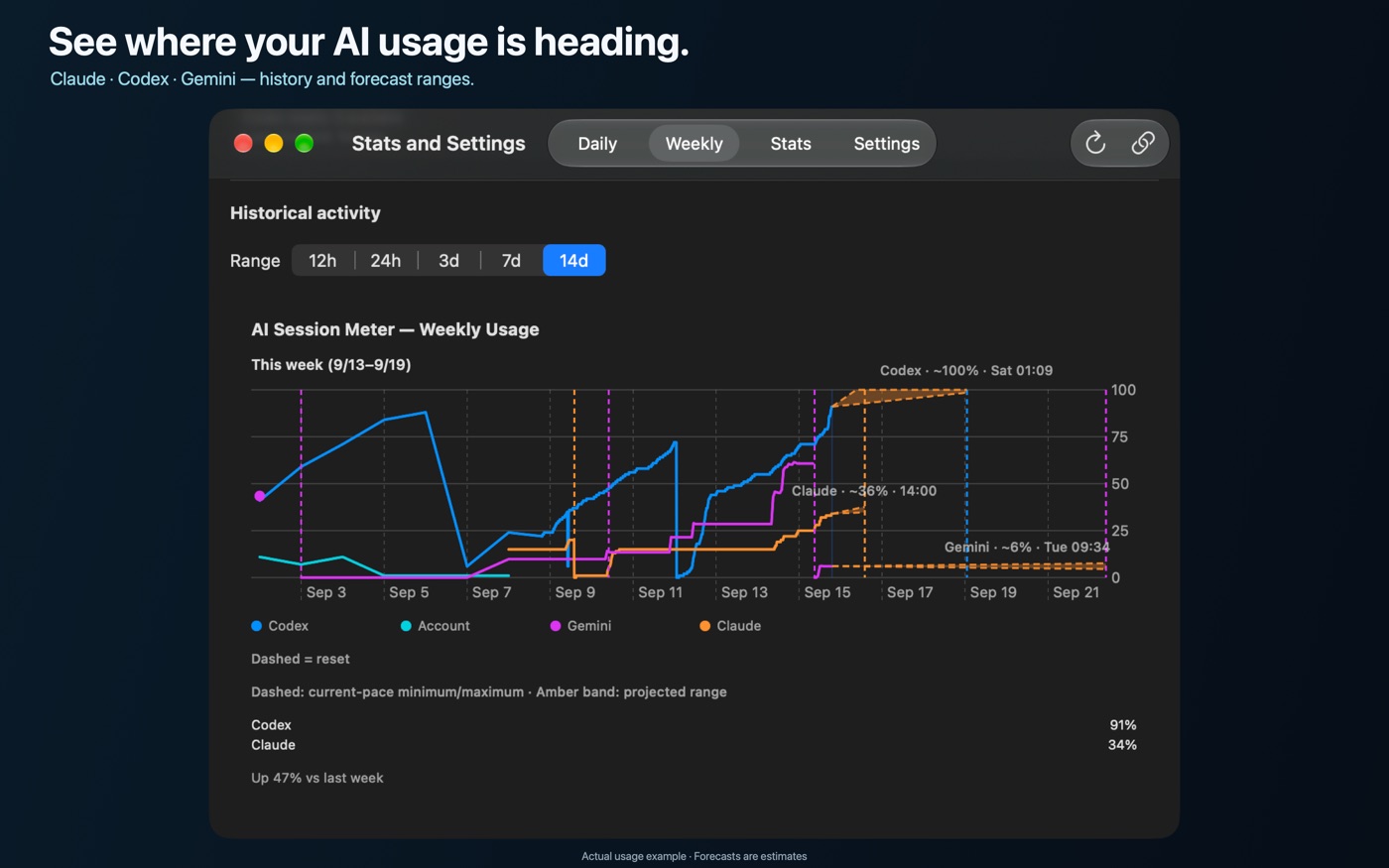Viewport: 1389px width, 868px height.
Task: Click the link icon in the toolbar
Action: pos(1143,143)
